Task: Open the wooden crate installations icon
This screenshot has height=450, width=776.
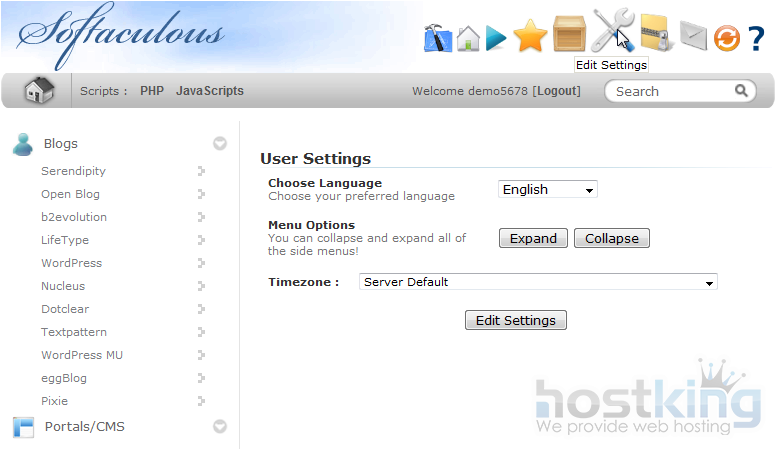Action: click(569, 34)
